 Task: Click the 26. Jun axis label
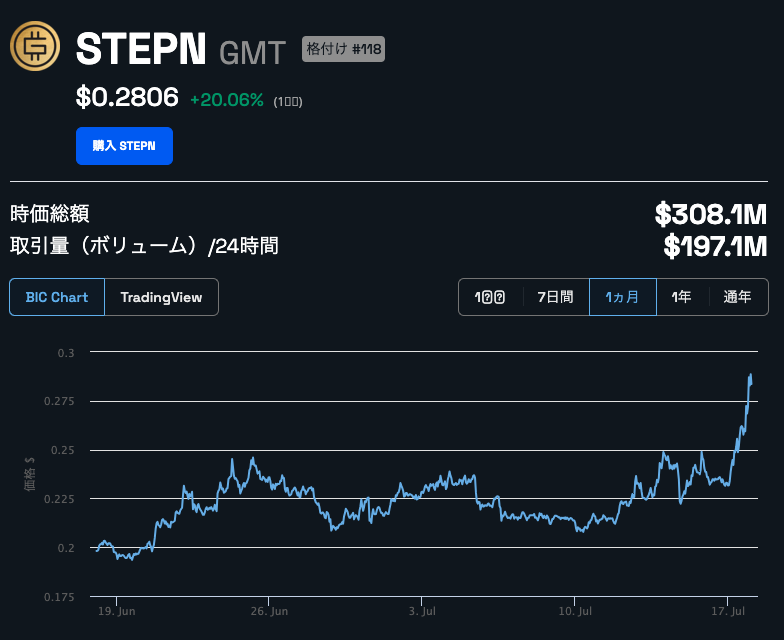click(x=269, y=611)
